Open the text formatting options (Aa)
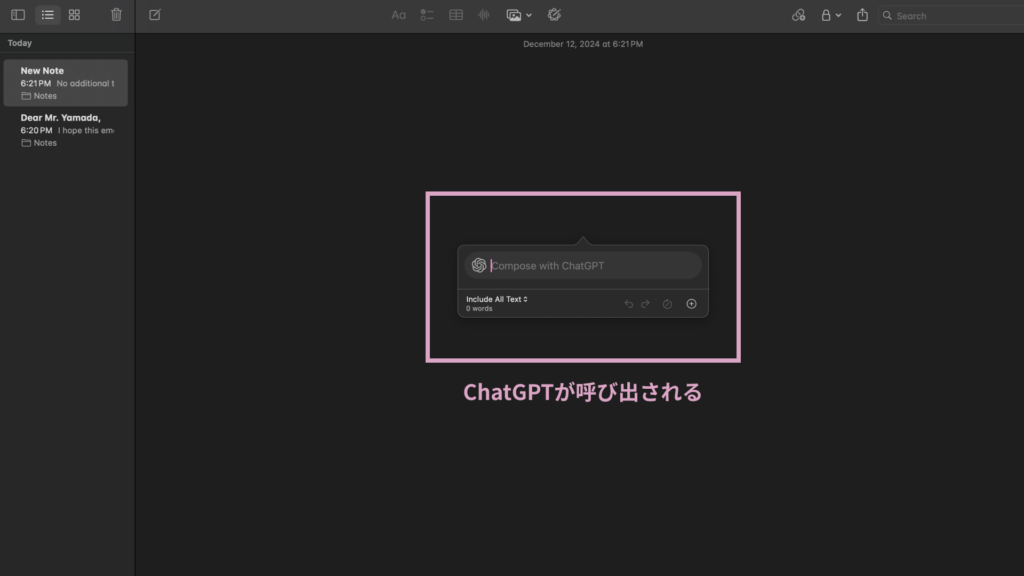 (399, 15)
